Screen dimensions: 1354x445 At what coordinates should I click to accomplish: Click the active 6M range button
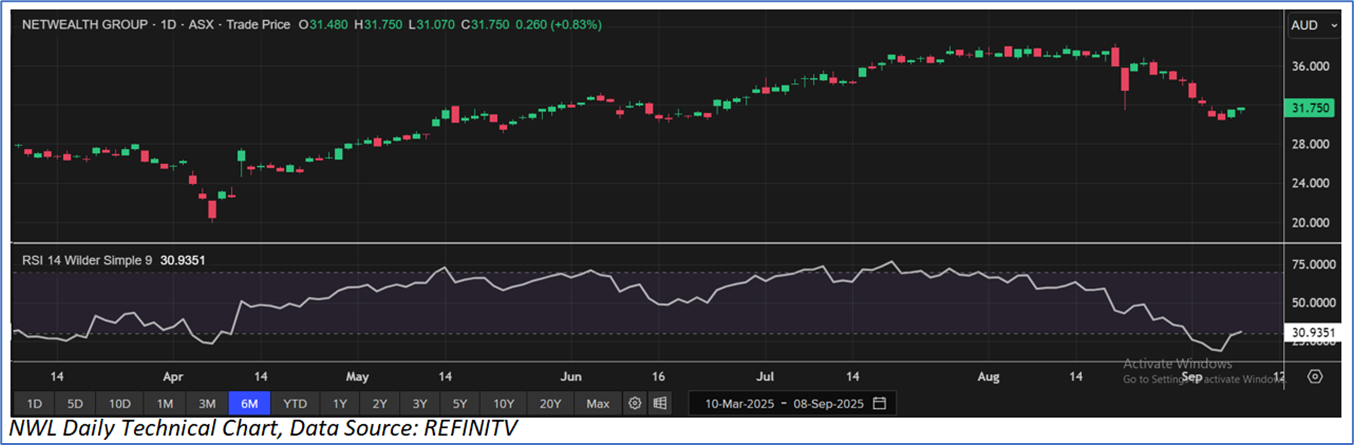[249, 404]
